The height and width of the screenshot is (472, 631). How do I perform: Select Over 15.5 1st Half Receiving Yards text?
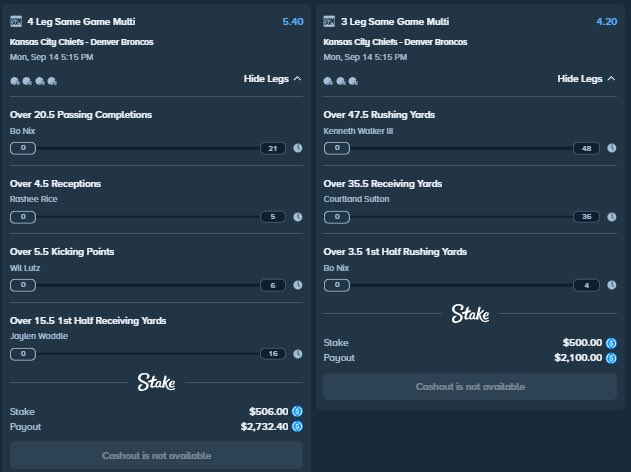click(88, 320)
